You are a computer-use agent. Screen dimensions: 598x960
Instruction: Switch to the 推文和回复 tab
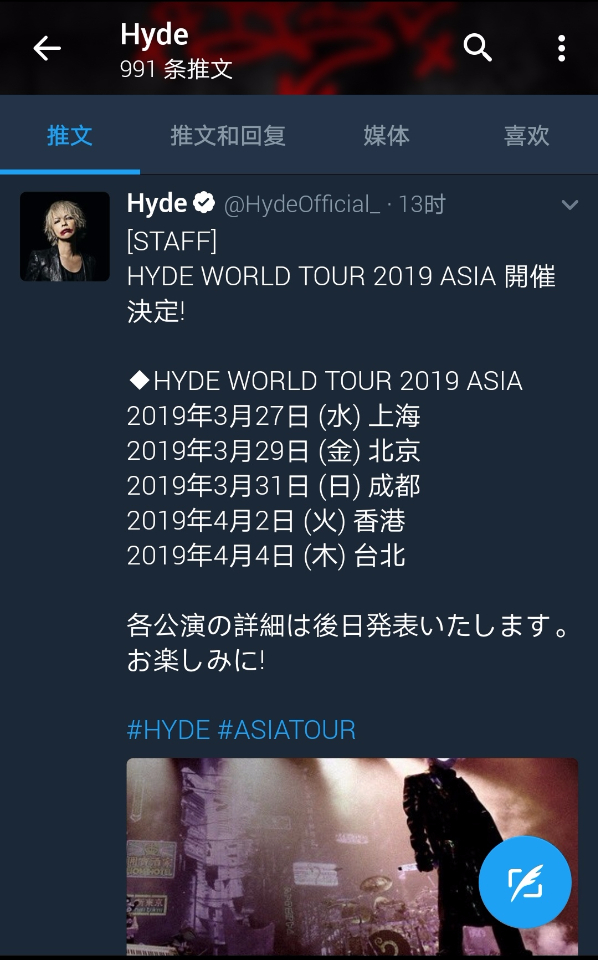[228, 135]
